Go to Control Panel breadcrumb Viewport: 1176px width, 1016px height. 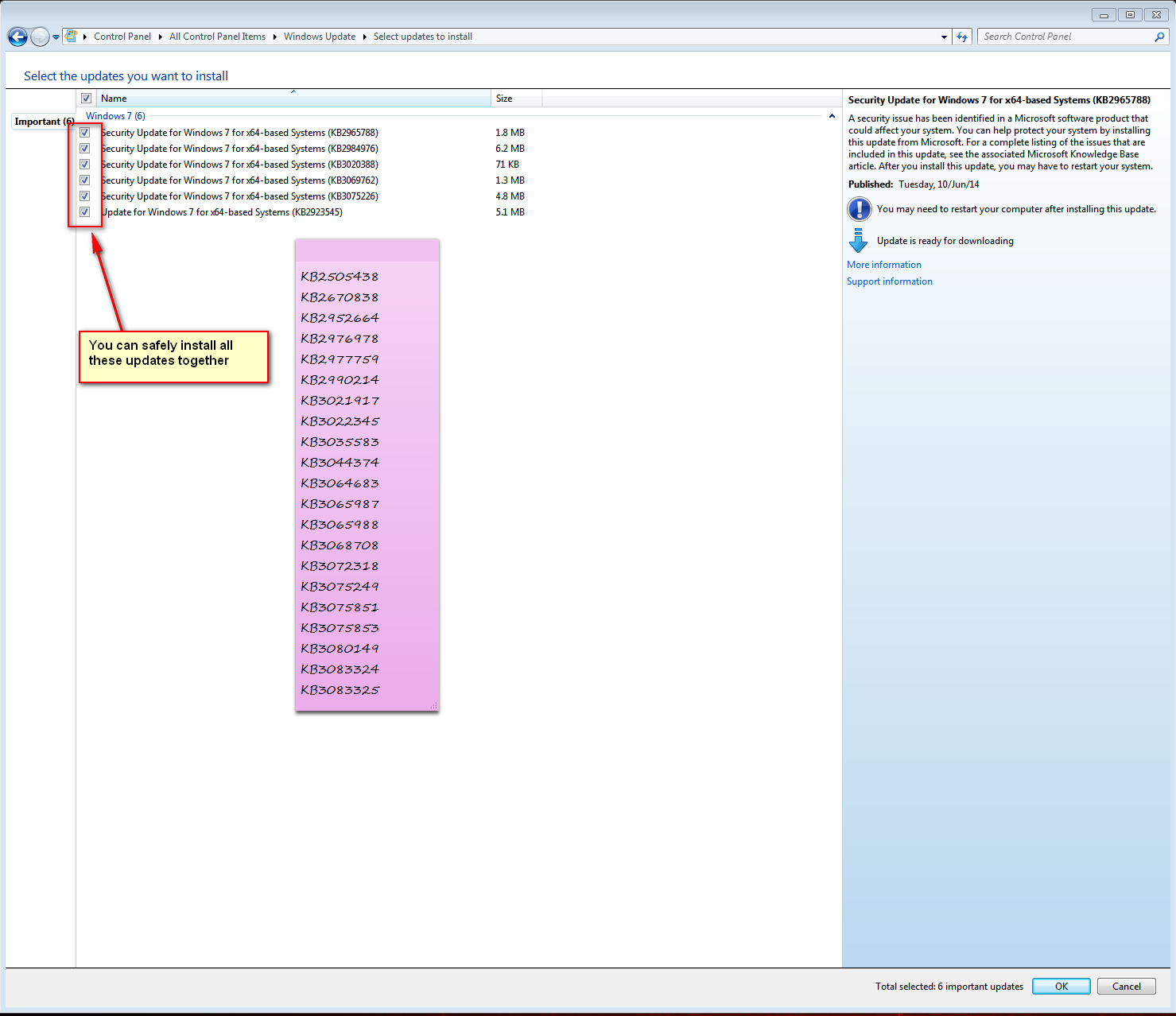[x=122, y=37]
